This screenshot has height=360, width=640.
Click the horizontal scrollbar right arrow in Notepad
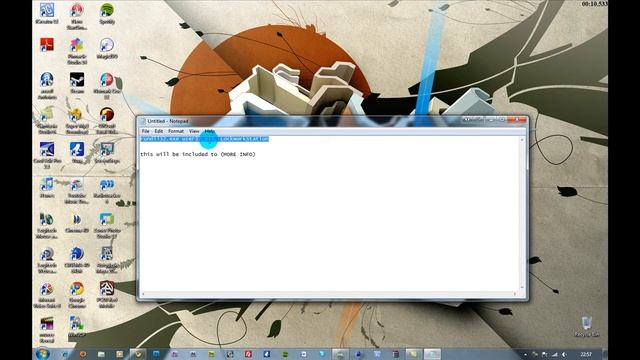point(515,294)
